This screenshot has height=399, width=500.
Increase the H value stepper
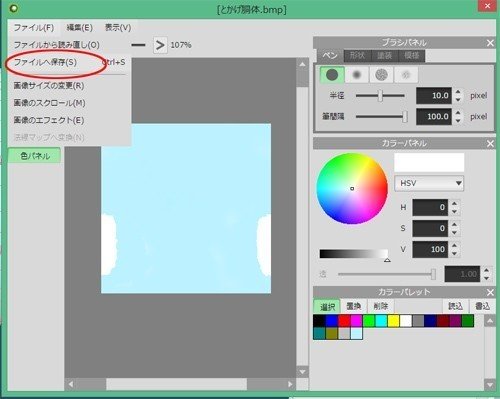pos(454,203)
